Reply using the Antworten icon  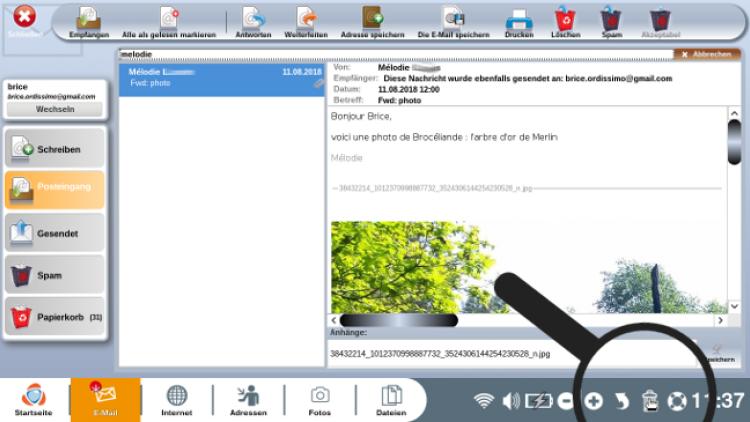[x=253, y=22]
